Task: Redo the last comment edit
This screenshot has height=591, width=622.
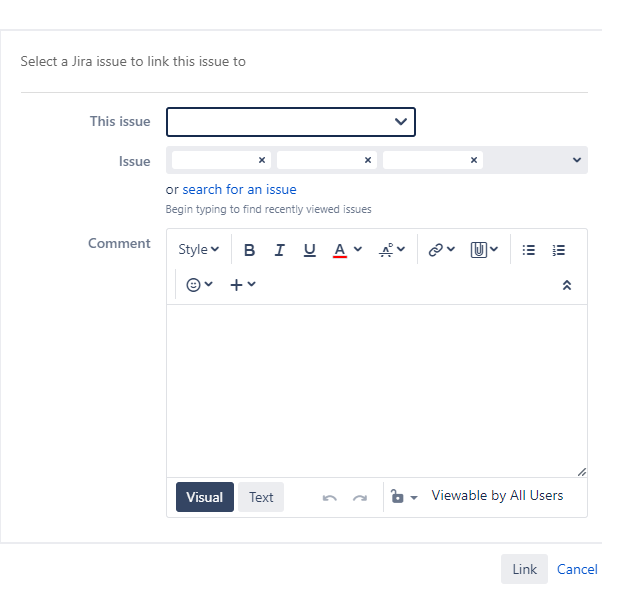Action: tap(360, 497)
